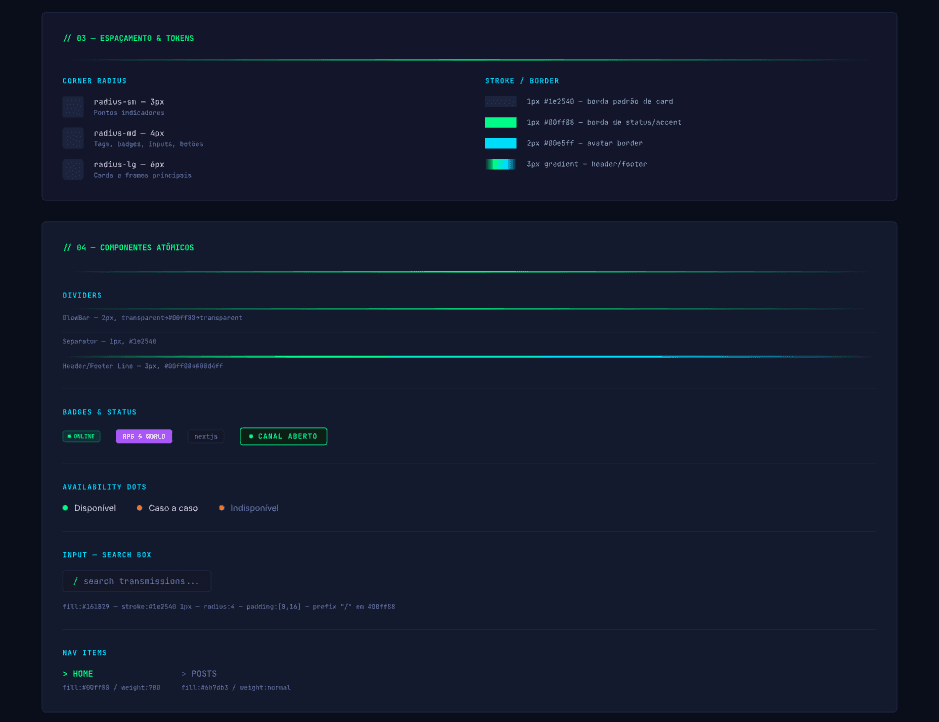Select the RPG & WORLD badge

point(143,436)
